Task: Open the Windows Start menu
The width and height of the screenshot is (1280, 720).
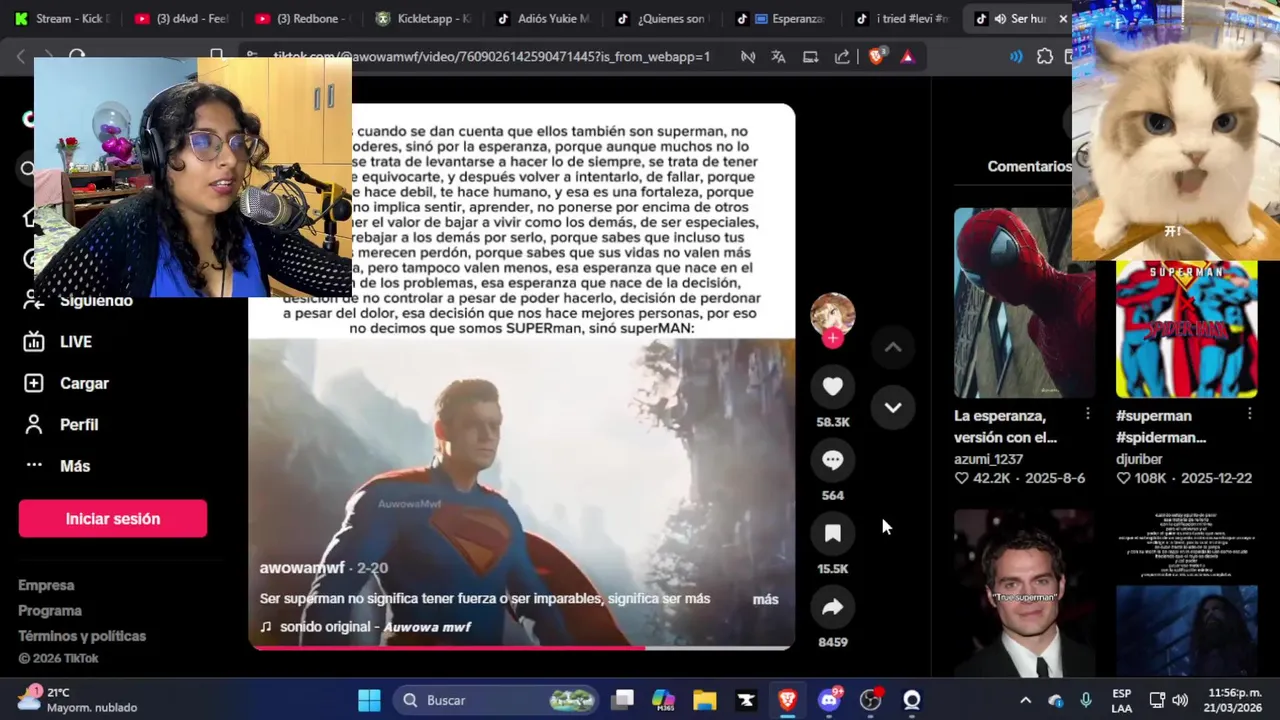Action: click(369, 700)
